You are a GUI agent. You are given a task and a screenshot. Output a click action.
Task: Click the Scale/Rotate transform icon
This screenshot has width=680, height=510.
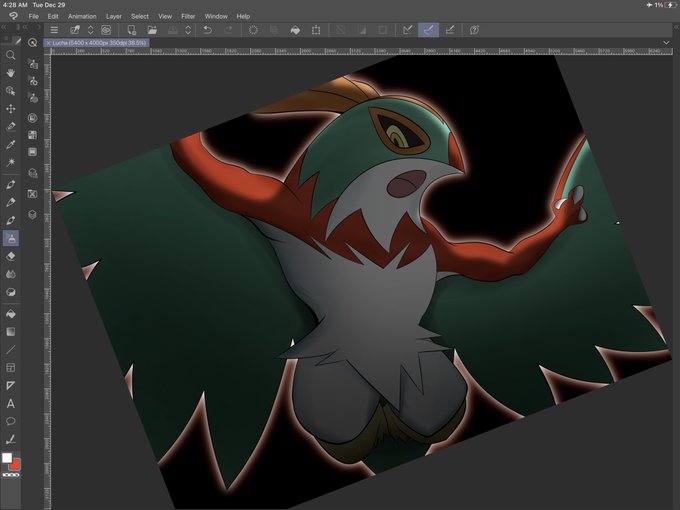316,30
